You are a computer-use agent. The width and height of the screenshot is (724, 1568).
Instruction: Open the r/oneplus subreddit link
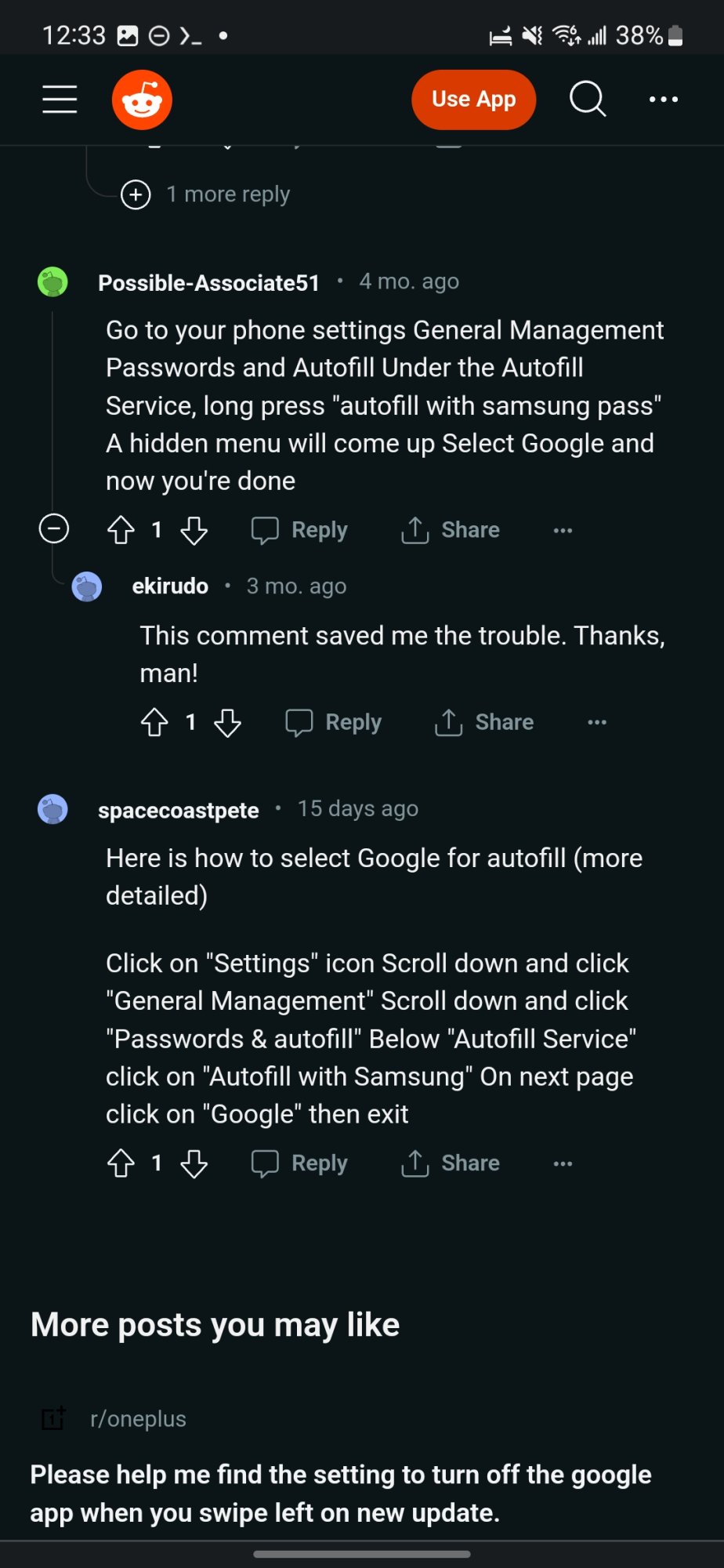coord(138,1419)
